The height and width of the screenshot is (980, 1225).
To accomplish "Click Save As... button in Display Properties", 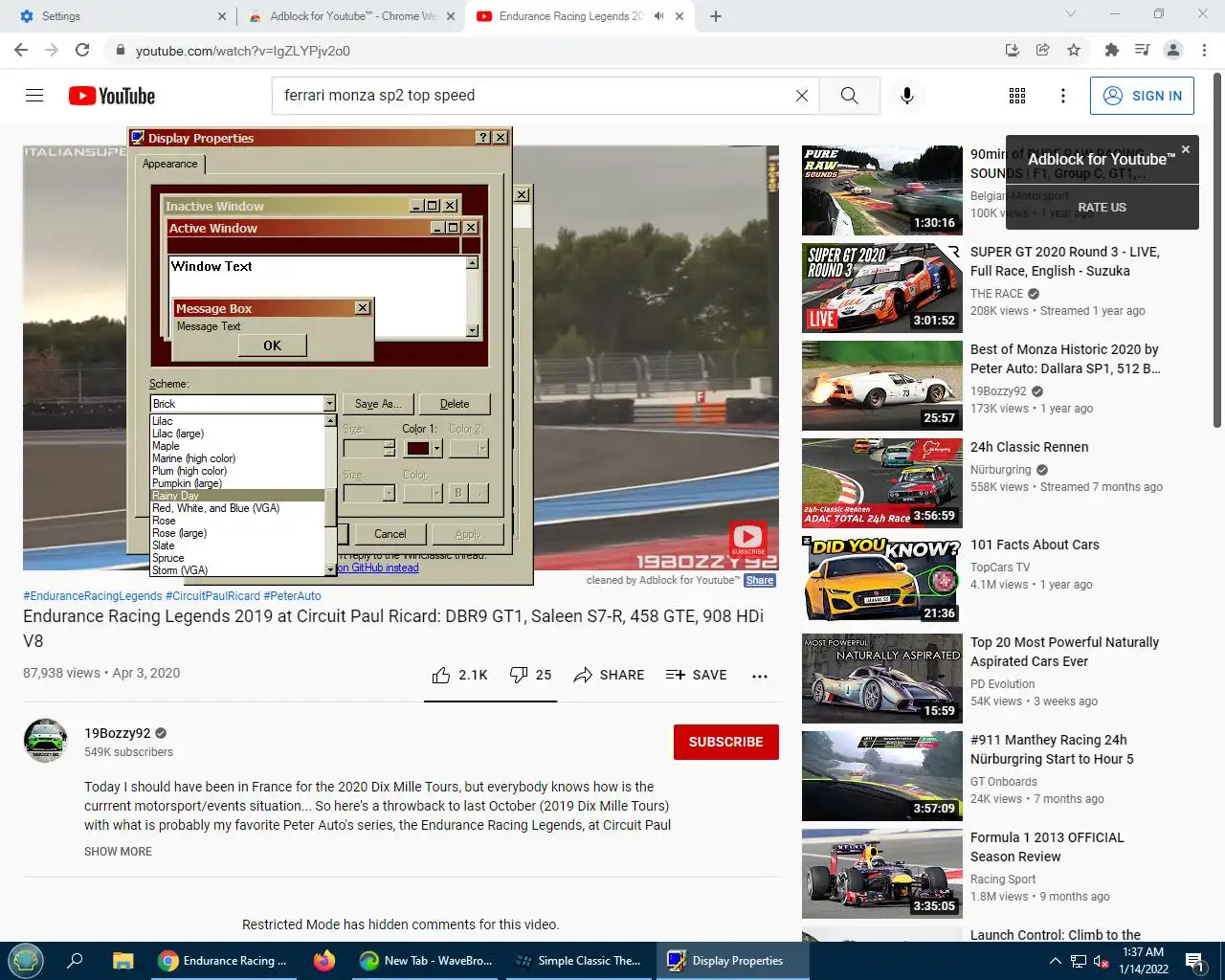I will click(x=378, y=404).
